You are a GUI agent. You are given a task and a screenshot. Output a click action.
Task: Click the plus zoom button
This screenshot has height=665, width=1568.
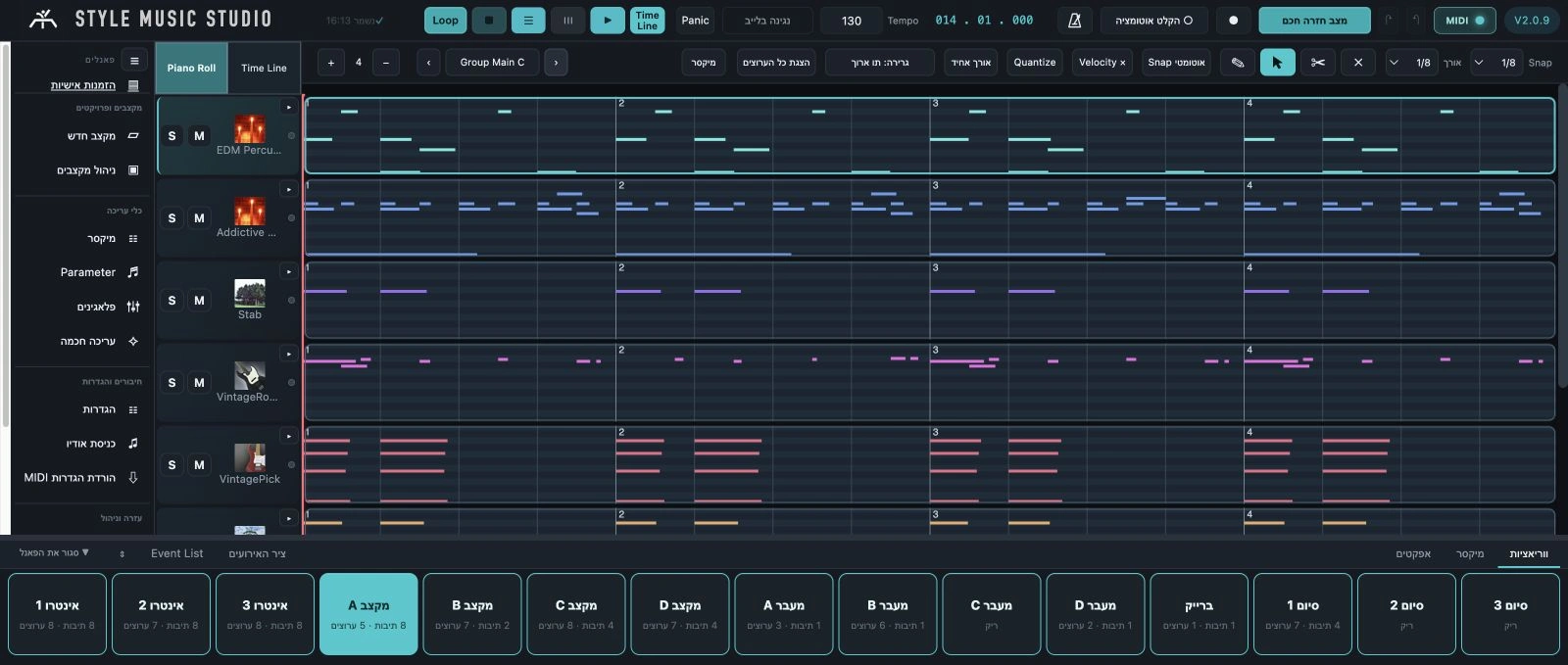(x=331, y=63)
